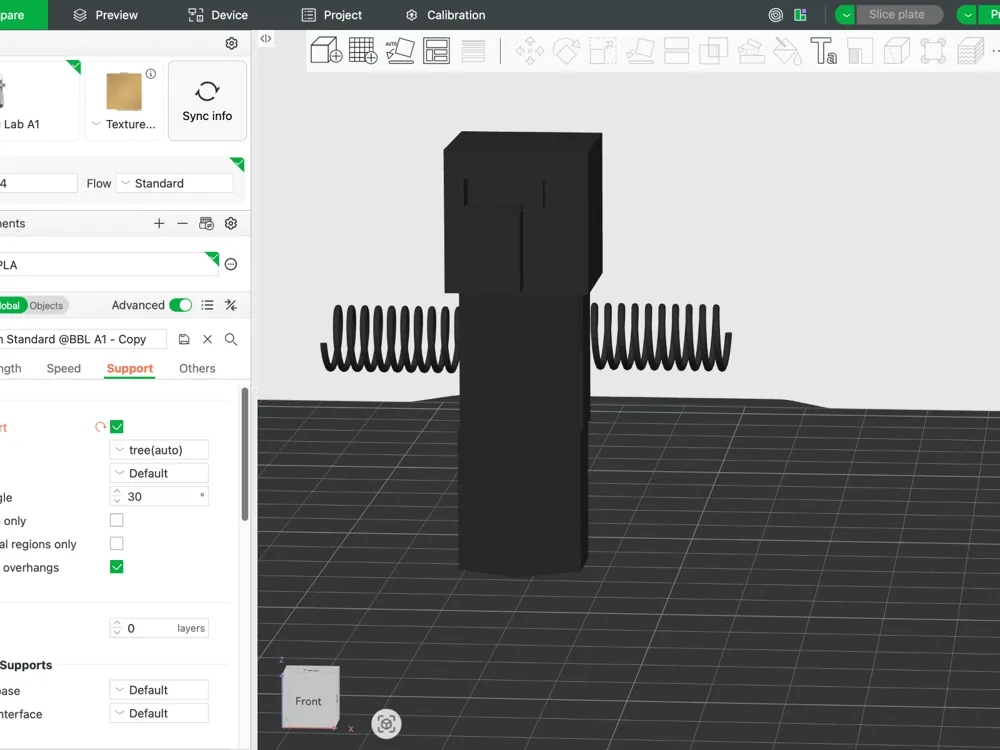Expand the Flow Standard dropdown
The width and height of the screenshot is (1000, 750).
174,184
